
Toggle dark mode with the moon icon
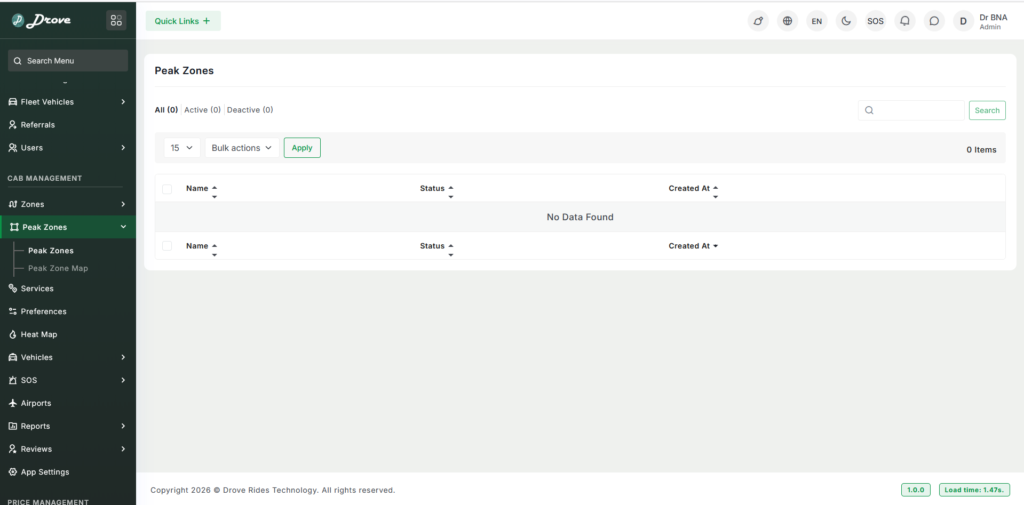click(846, 20)
